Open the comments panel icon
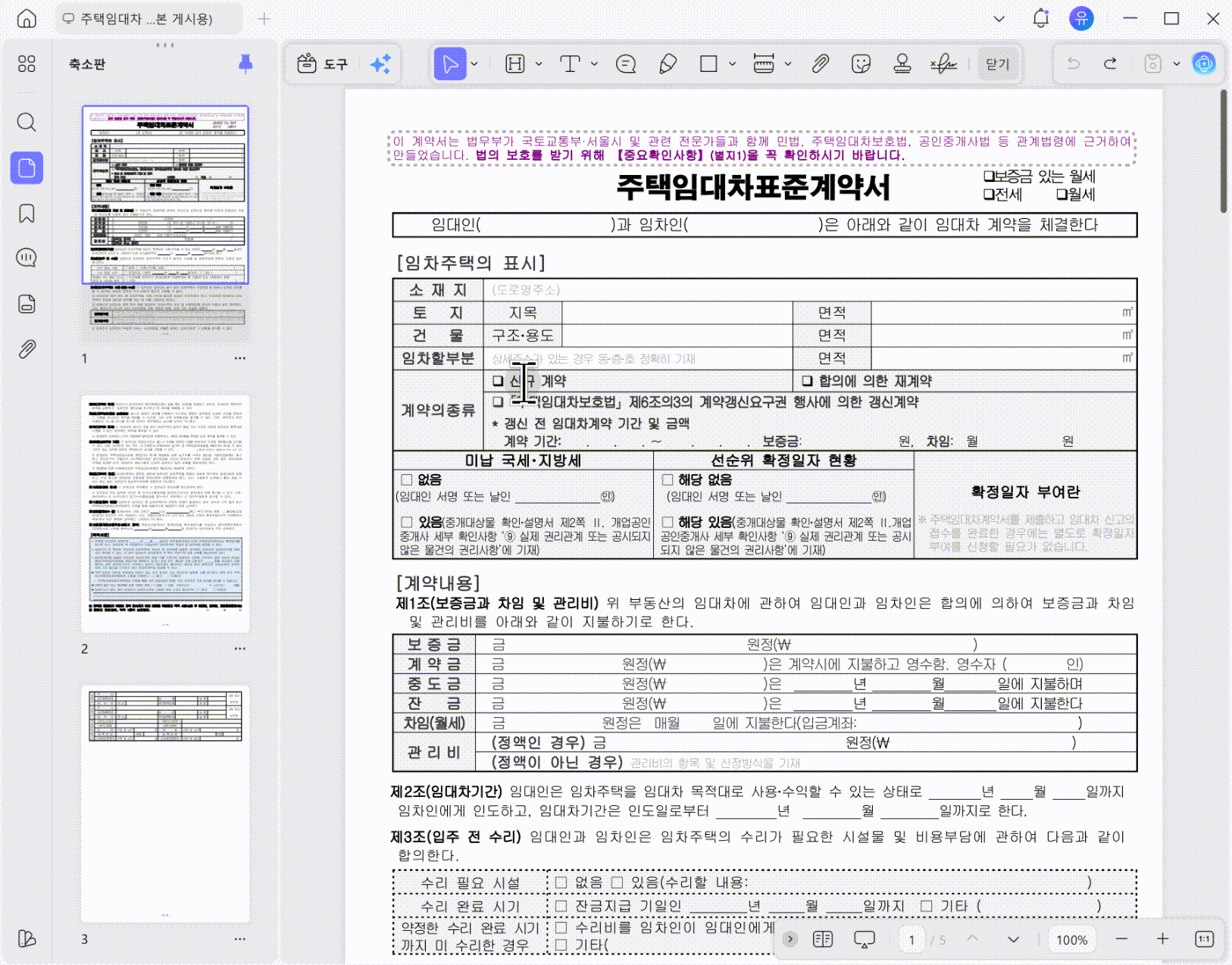This screenshot has height=965, width=1232. (x=27, y=258)
